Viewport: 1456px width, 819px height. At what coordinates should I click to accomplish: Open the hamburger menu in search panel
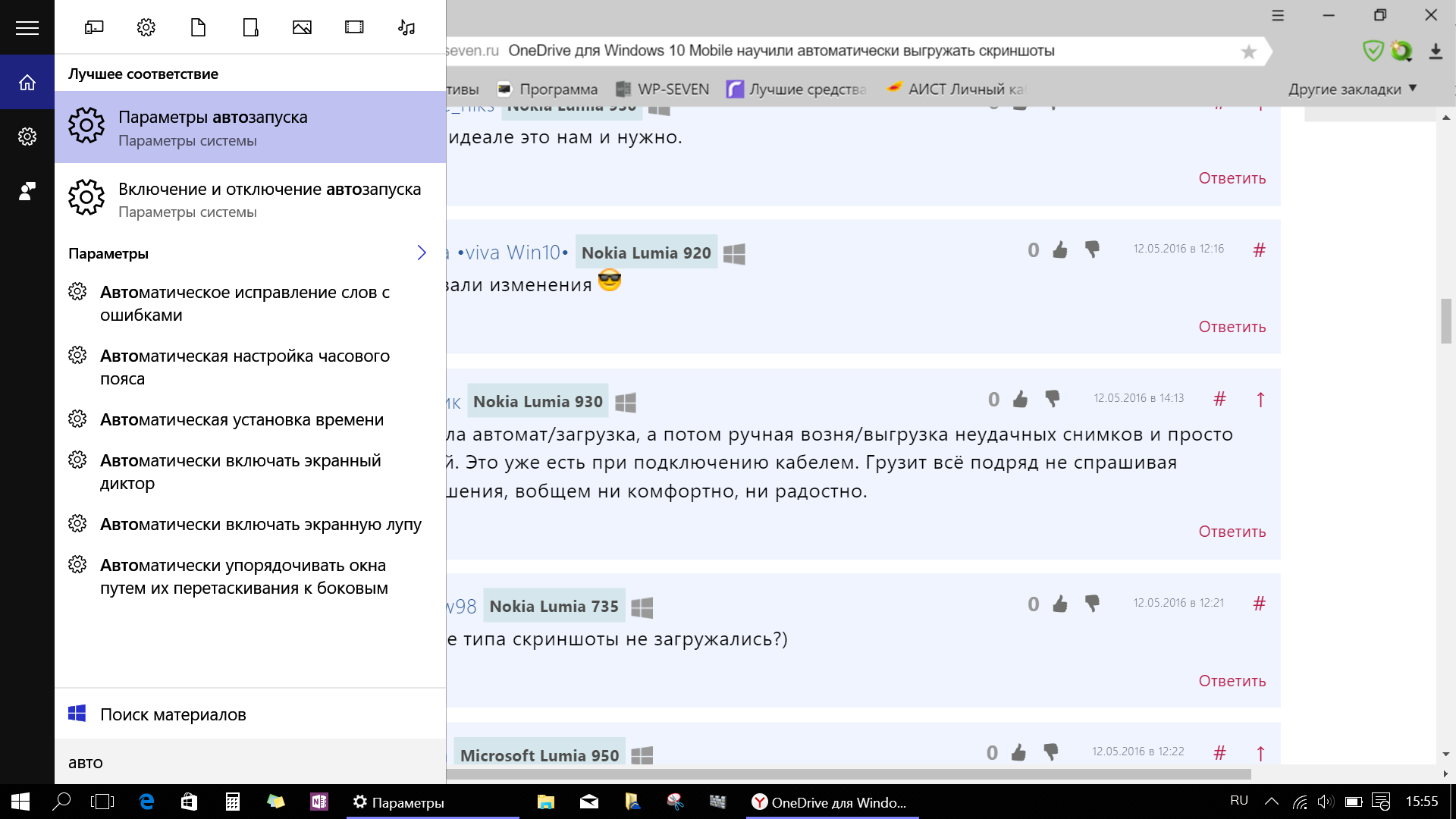pyautogui.click(x=27, y=28)
